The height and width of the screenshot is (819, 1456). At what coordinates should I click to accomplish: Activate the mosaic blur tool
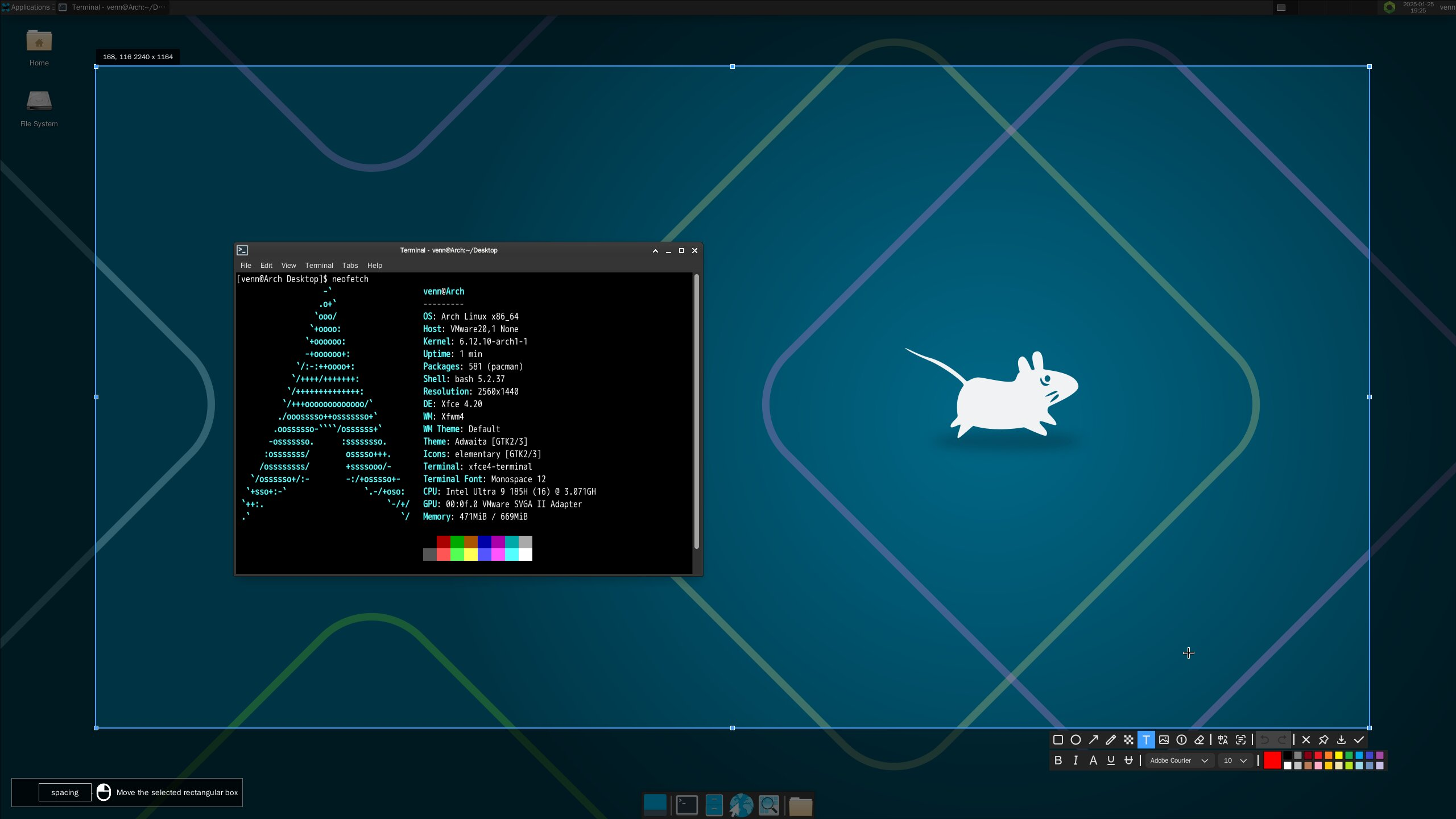click(1128, 740)
